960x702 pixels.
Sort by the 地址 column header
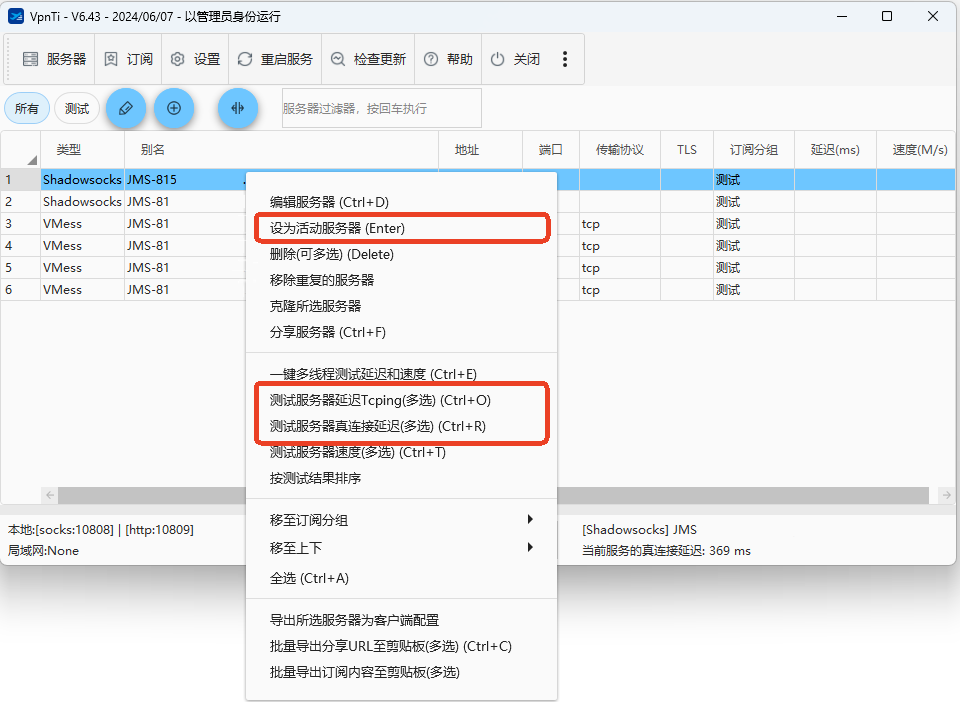coord(480,150)
